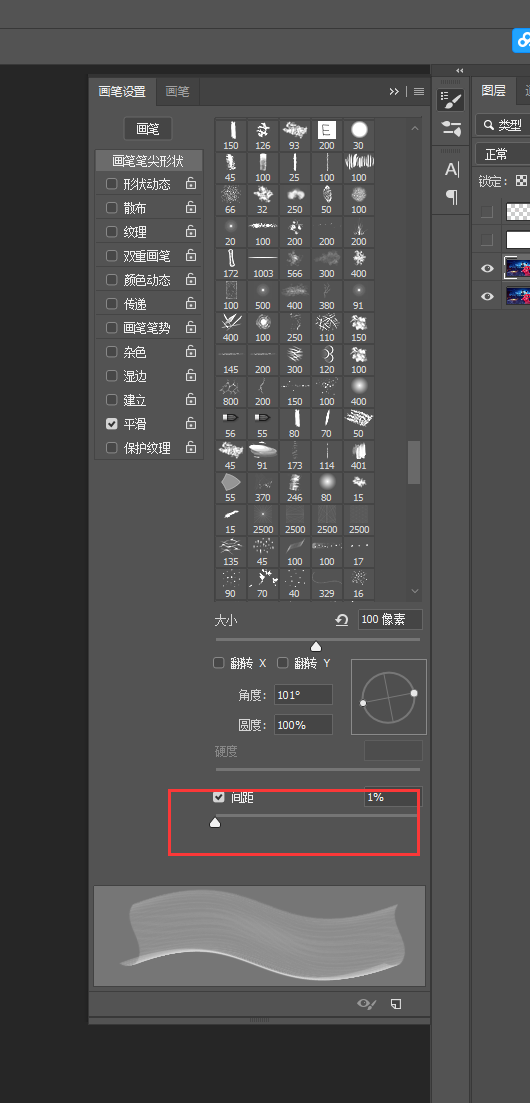This screenshot has width=530, height=1103.
Task: Click the 角度 101° input field
Action: tap(303, 695)
